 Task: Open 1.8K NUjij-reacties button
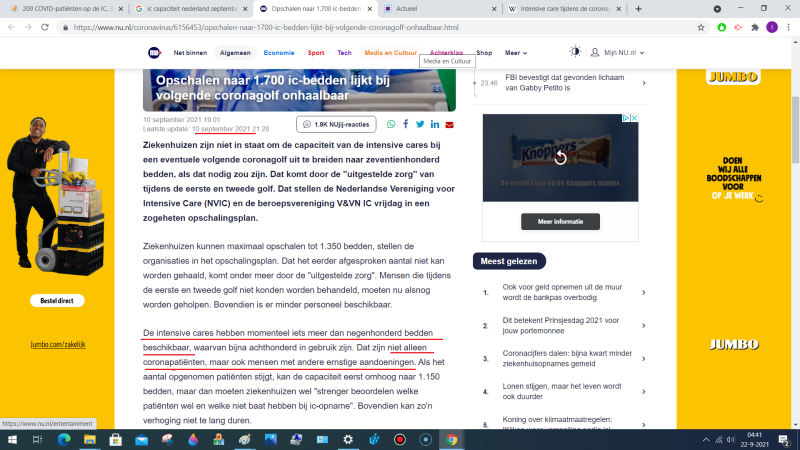tap(336, 124)
